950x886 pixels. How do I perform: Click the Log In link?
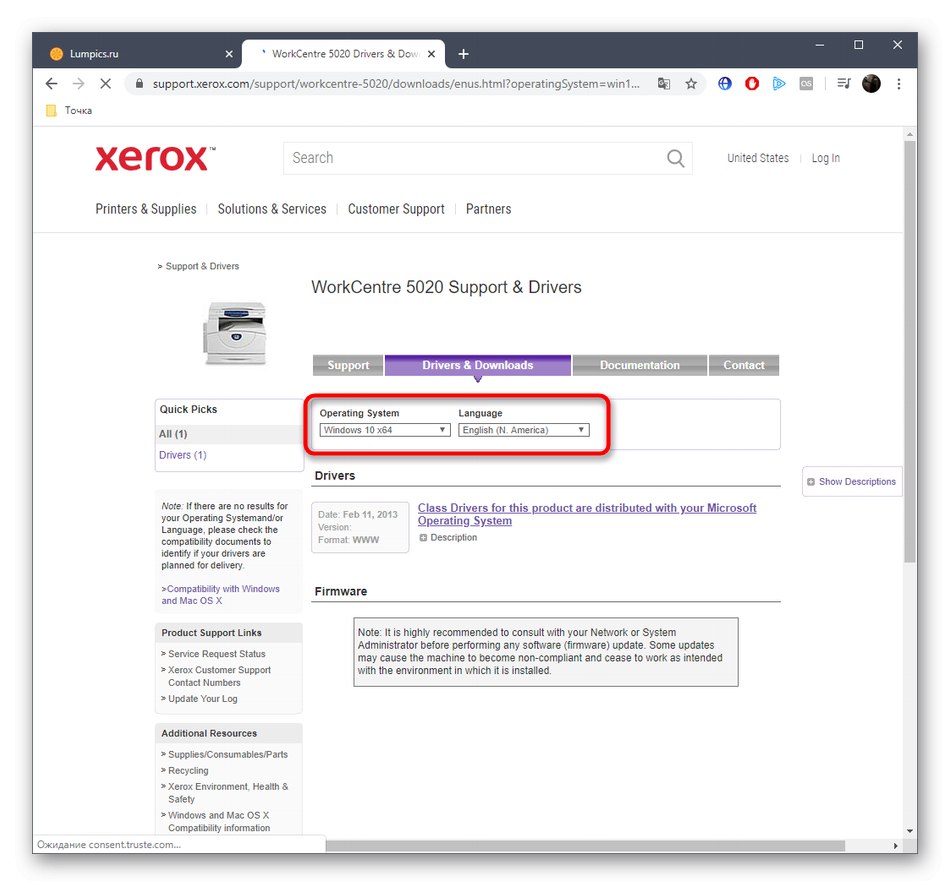(x=826, y=158)
